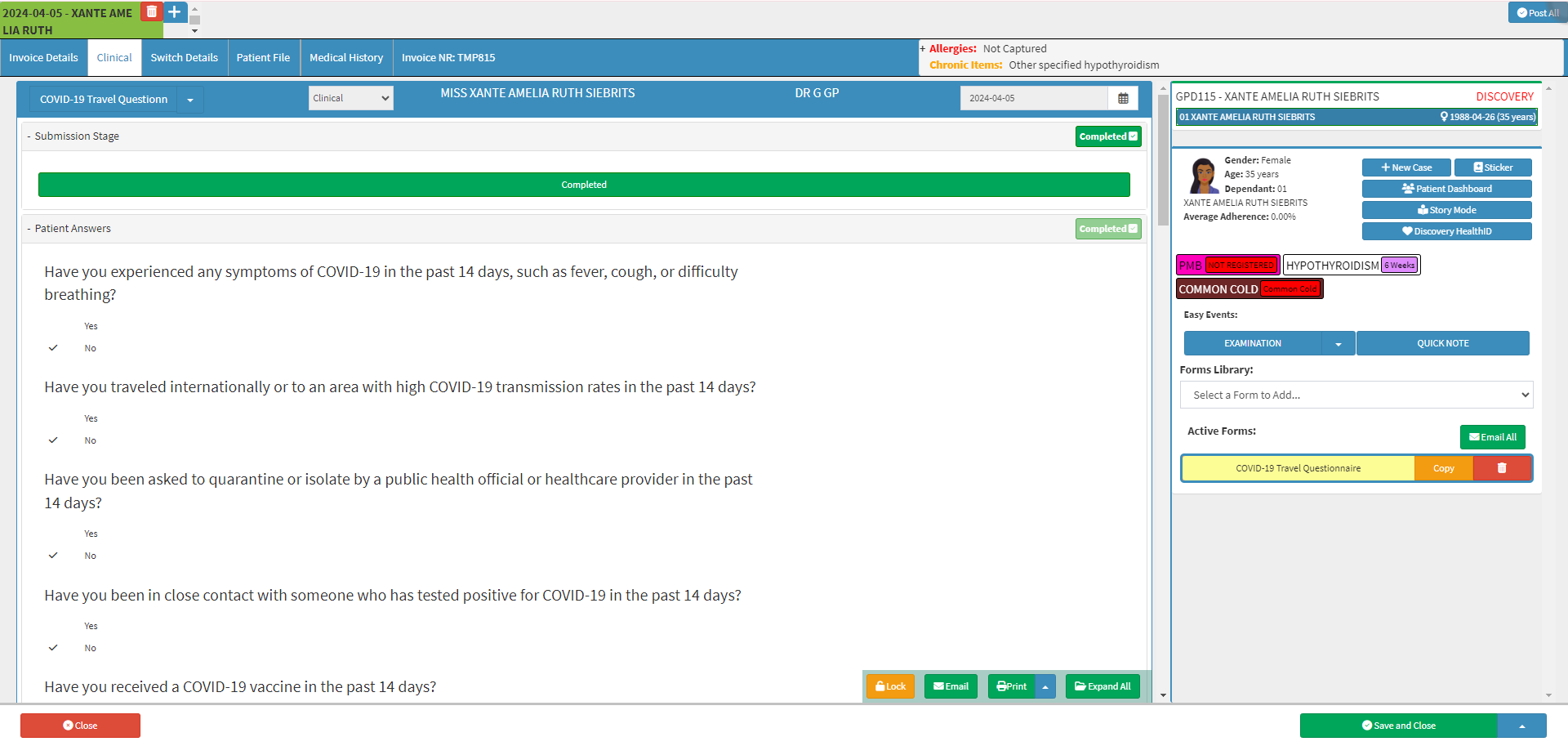This screenshot has height=746, width=1568.
Task: Open the Sticker button
Action: click(1493, 168)
